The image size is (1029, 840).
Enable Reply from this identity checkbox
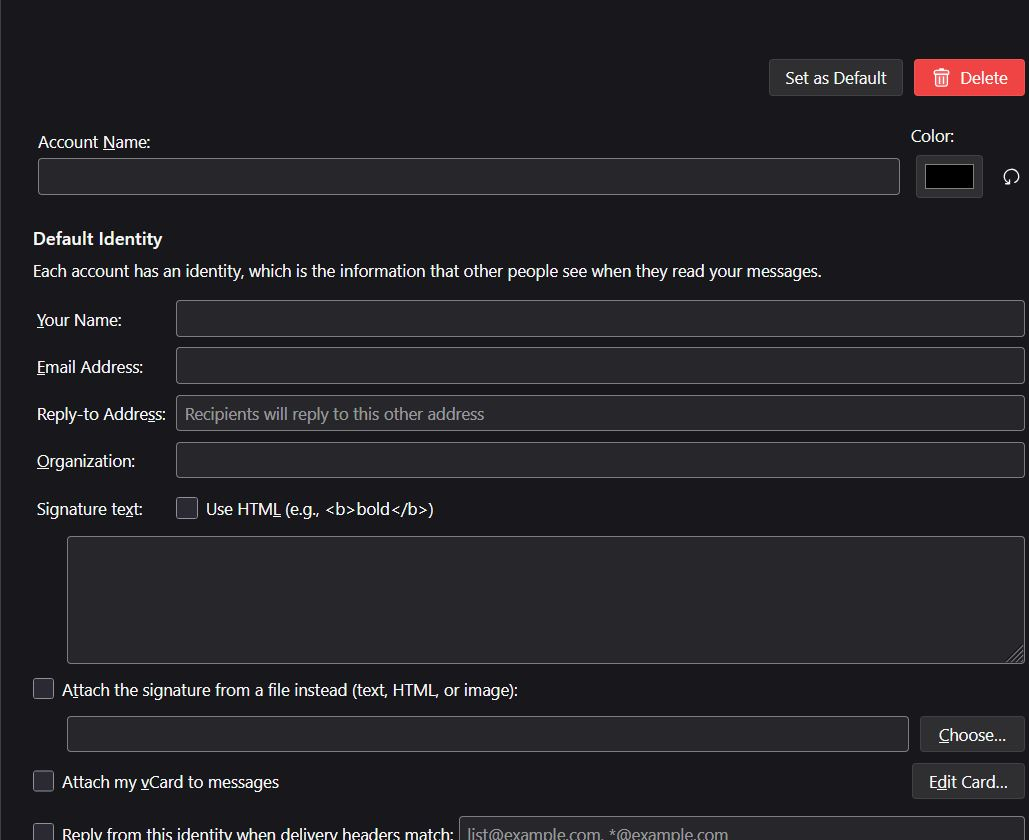(44, 832)
